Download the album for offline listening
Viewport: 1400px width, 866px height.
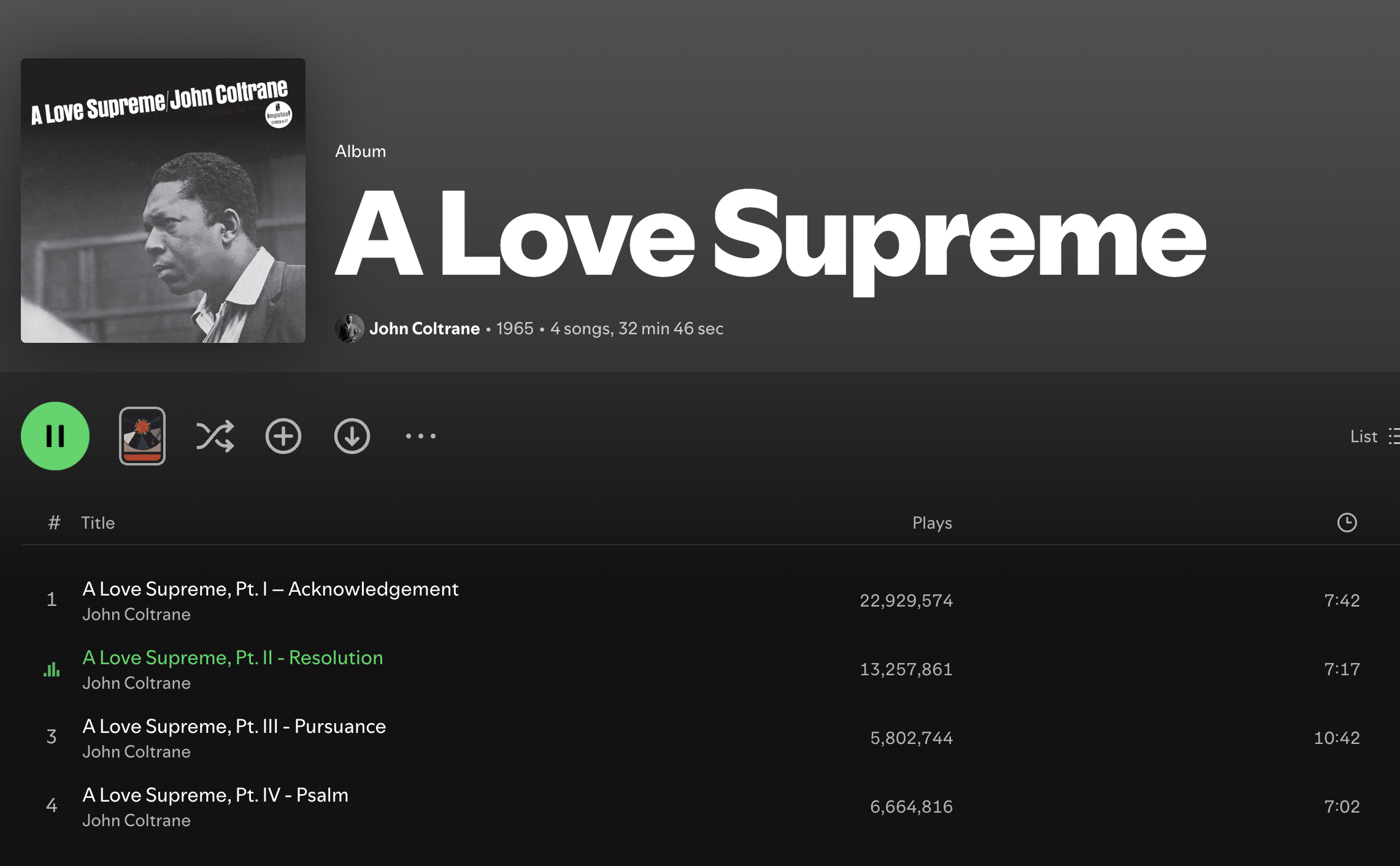click(x=352, y=436)
